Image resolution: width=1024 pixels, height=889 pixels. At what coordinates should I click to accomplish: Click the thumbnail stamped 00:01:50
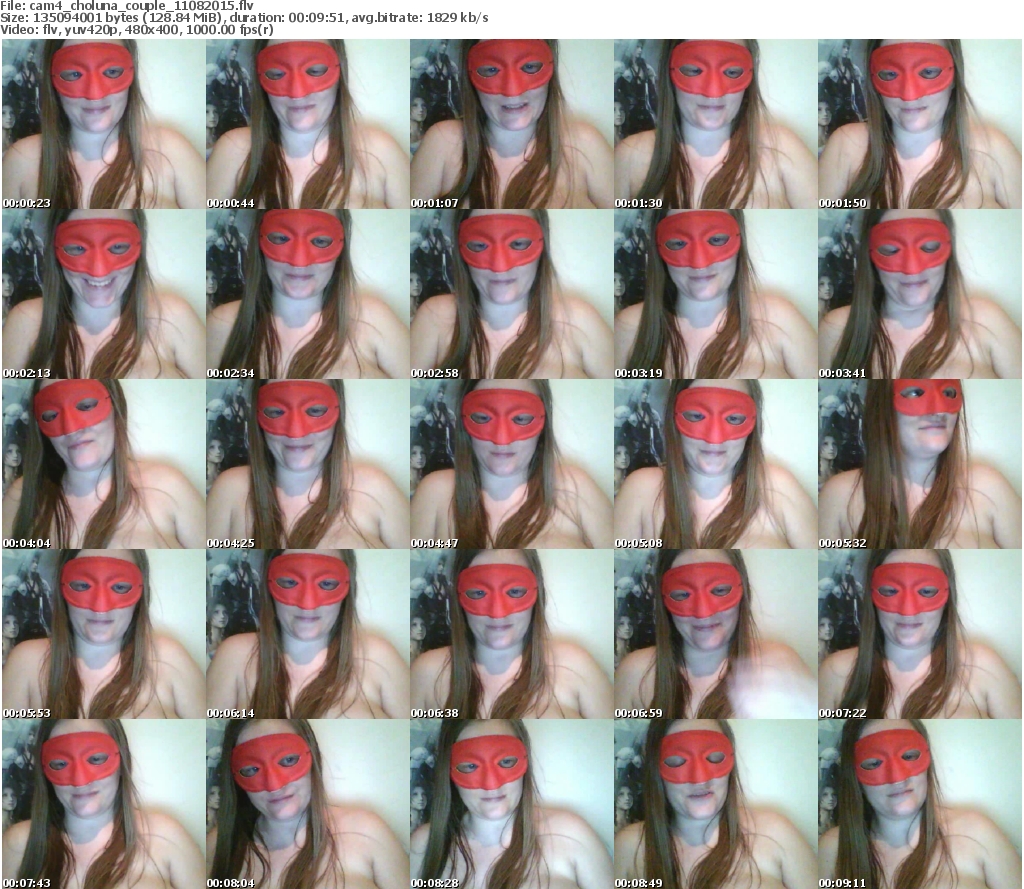(920, 124)
